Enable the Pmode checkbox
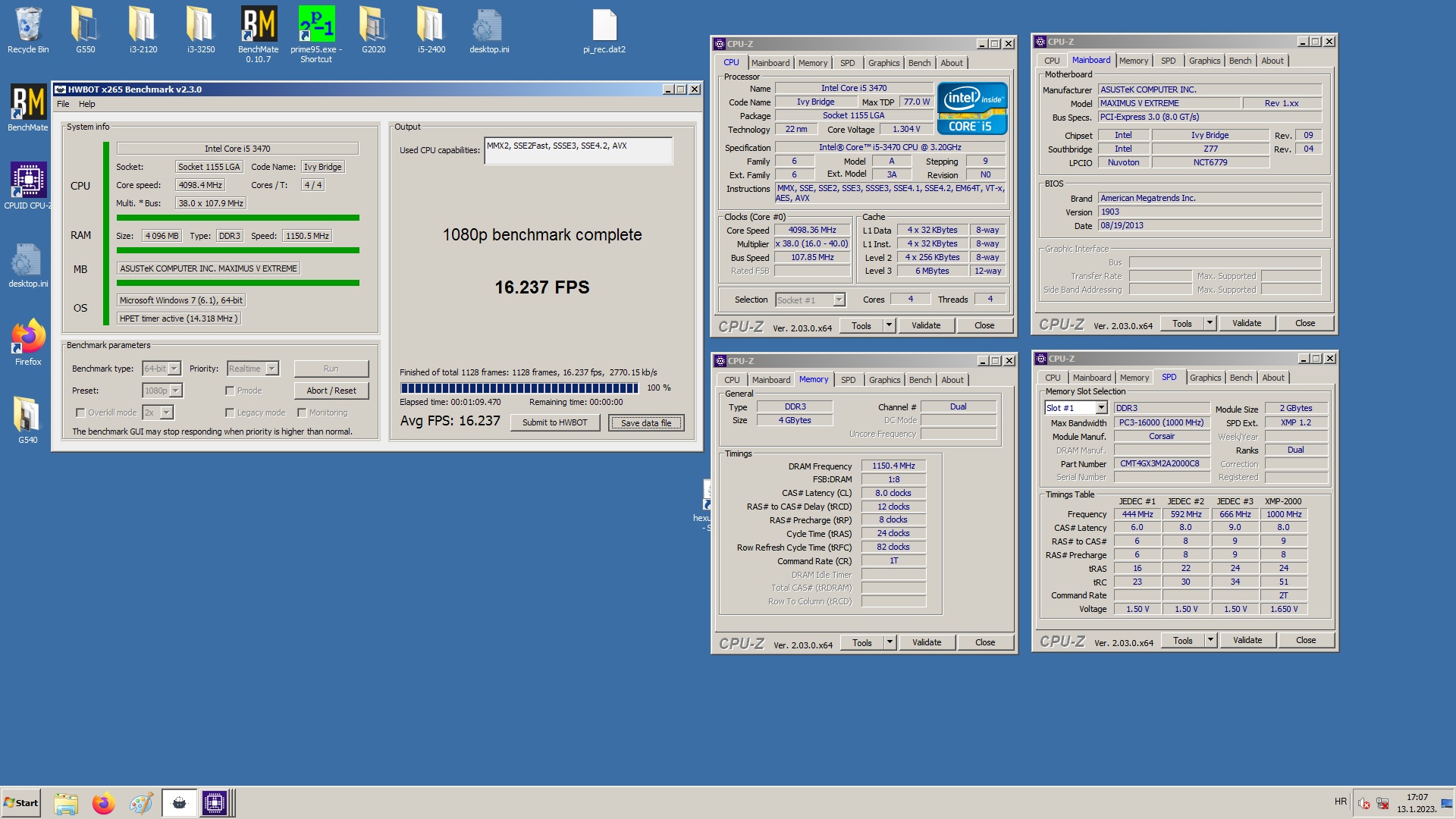 point(230,391)
